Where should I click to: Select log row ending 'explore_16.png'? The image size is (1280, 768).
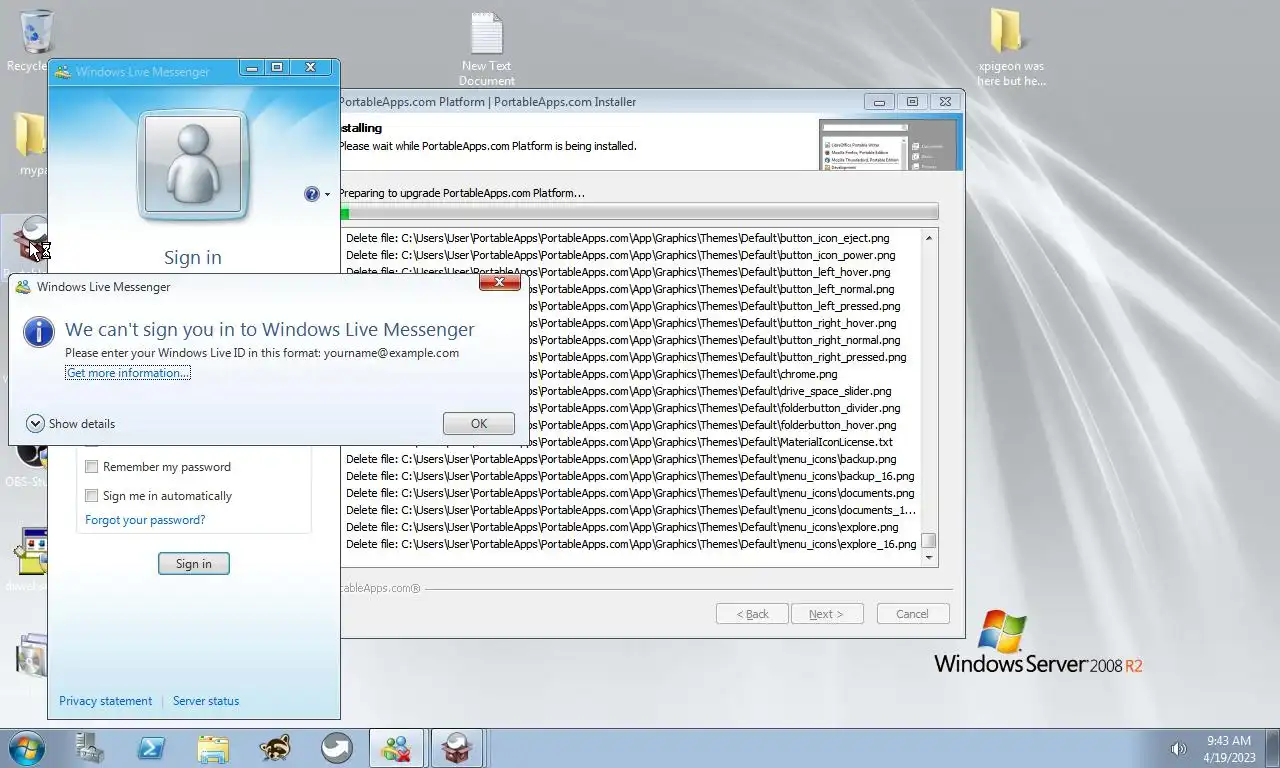[x=630, y=544]
